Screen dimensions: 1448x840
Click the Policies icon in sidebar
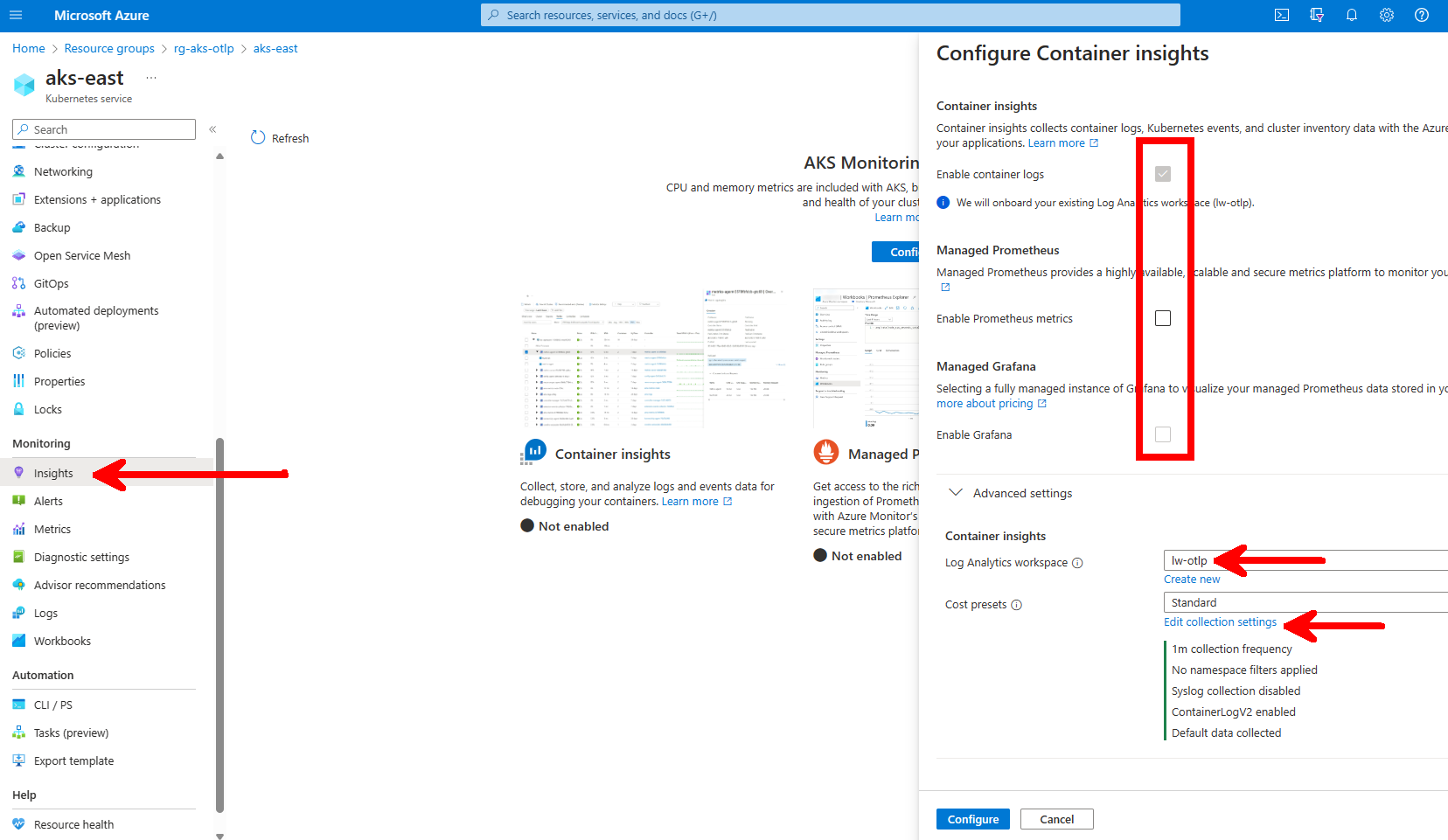(x=19, y=353)
